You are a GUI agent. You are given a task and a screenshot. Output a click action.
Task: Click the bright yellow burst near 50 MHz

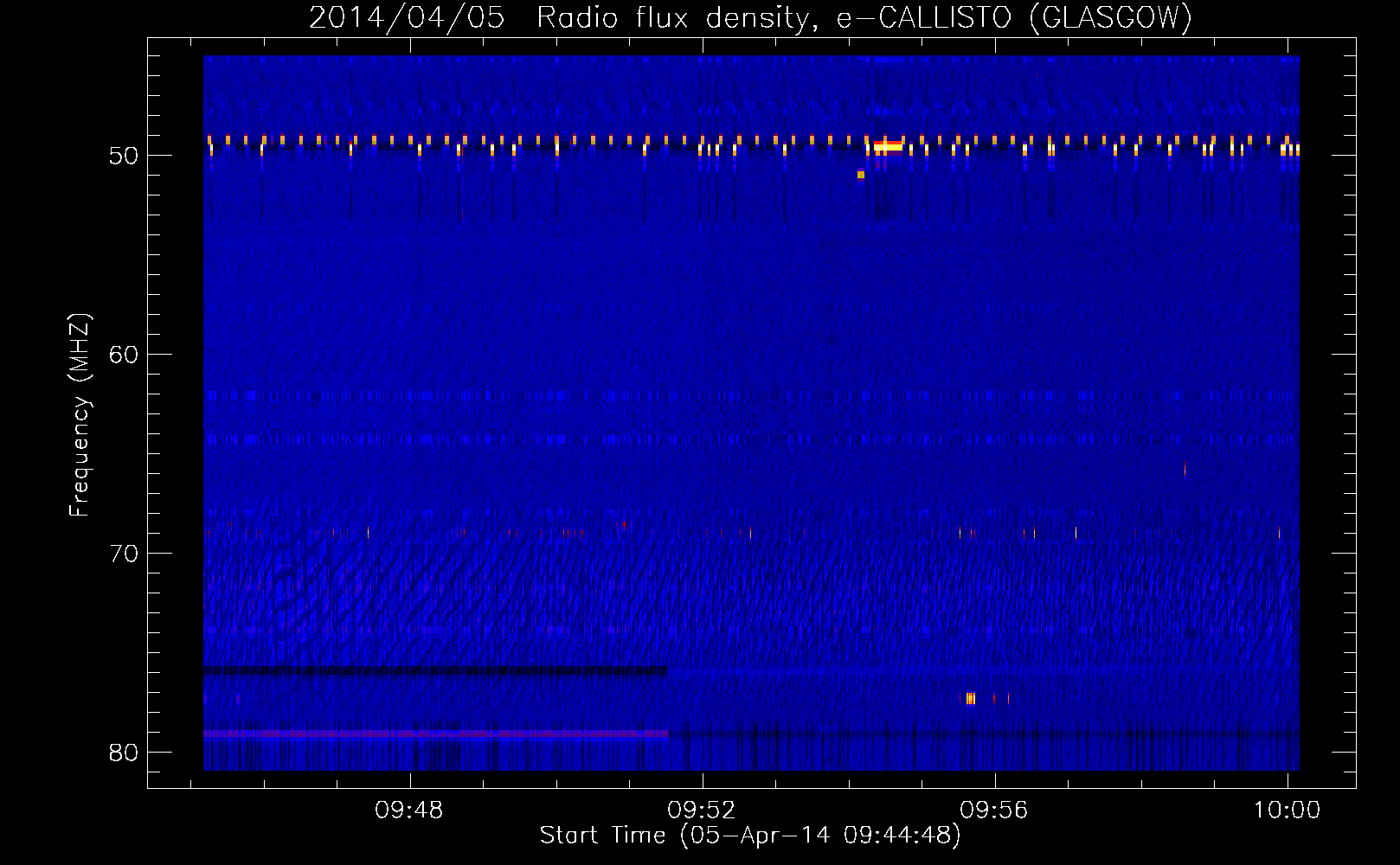[888, 146]
